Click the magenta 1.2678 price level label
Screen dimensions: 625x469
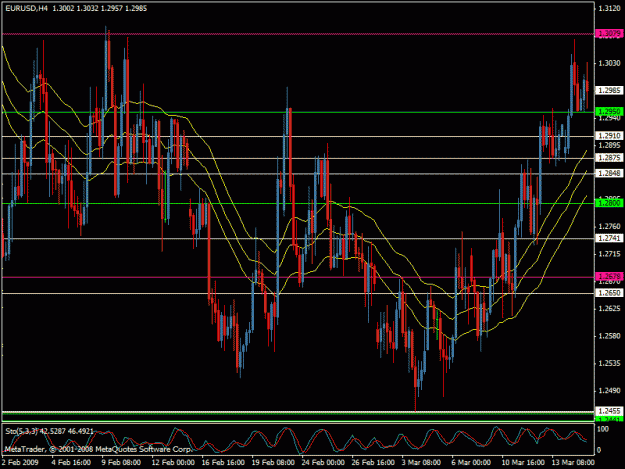click(609, 277)
